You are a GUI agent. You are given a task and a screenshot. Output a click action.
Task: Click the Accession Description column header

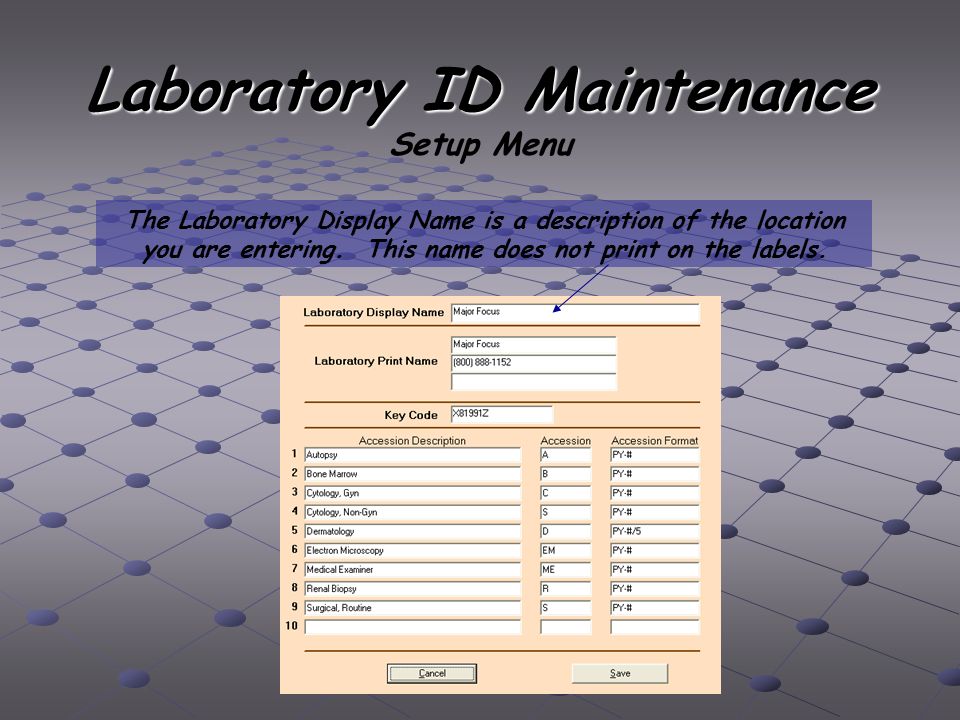tap(412, 441)
